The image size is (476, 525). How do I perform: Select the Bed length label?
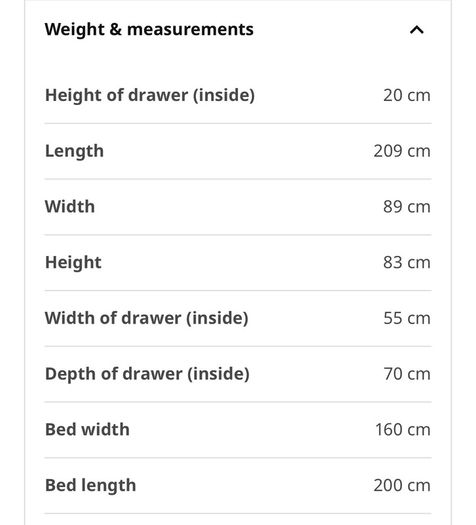[91, 486]
